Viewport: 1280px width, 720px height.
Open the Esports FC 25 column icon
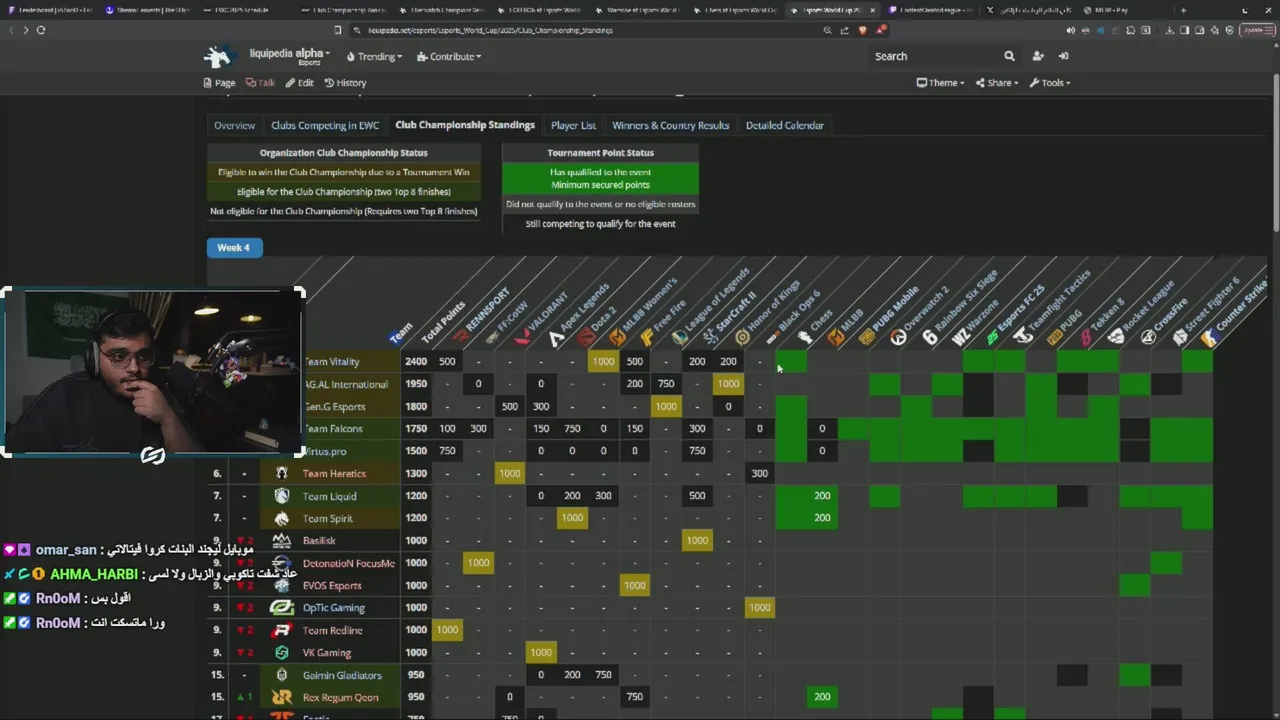tap(992, 337)
